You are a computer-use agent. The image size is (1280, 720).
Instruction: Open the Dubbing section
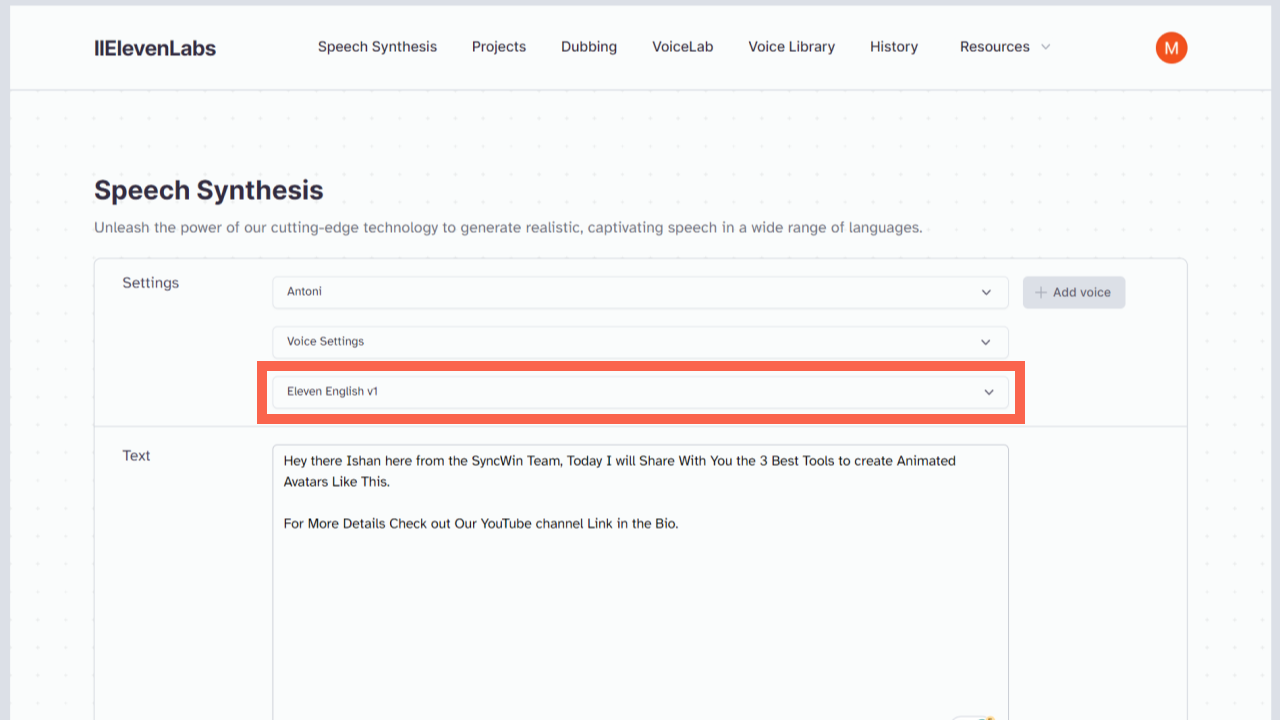[589, 47]
